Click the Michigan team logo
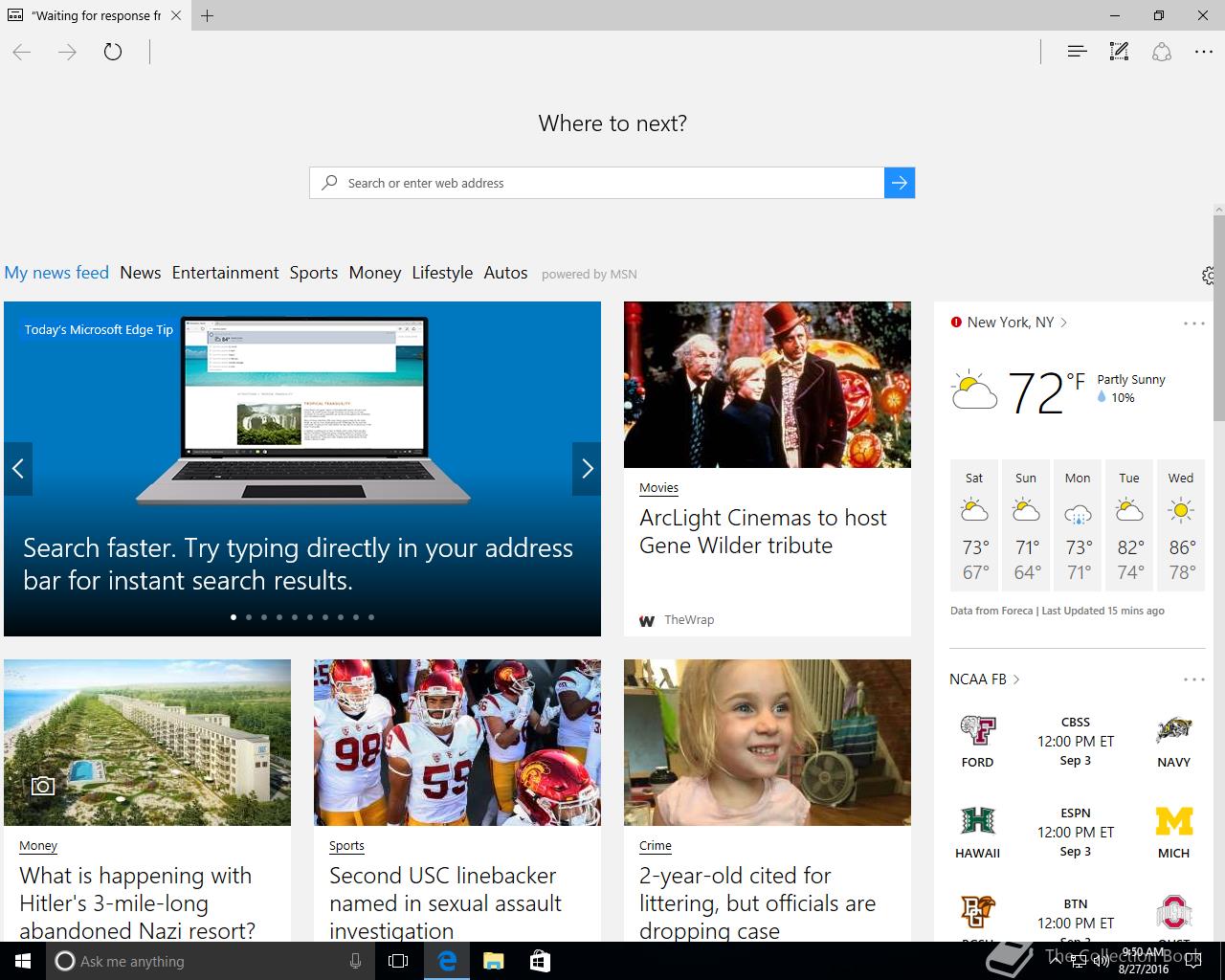Screen dimensions: 1225x980 1174,822
